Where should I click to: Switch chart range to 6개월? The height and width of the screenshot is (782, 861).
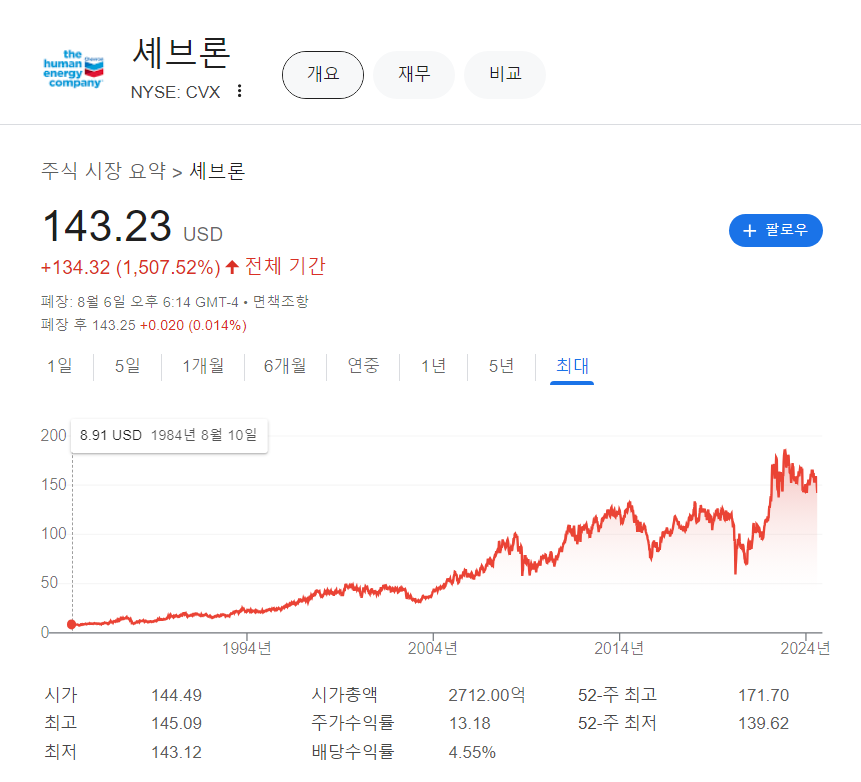[x=285, y=366]
